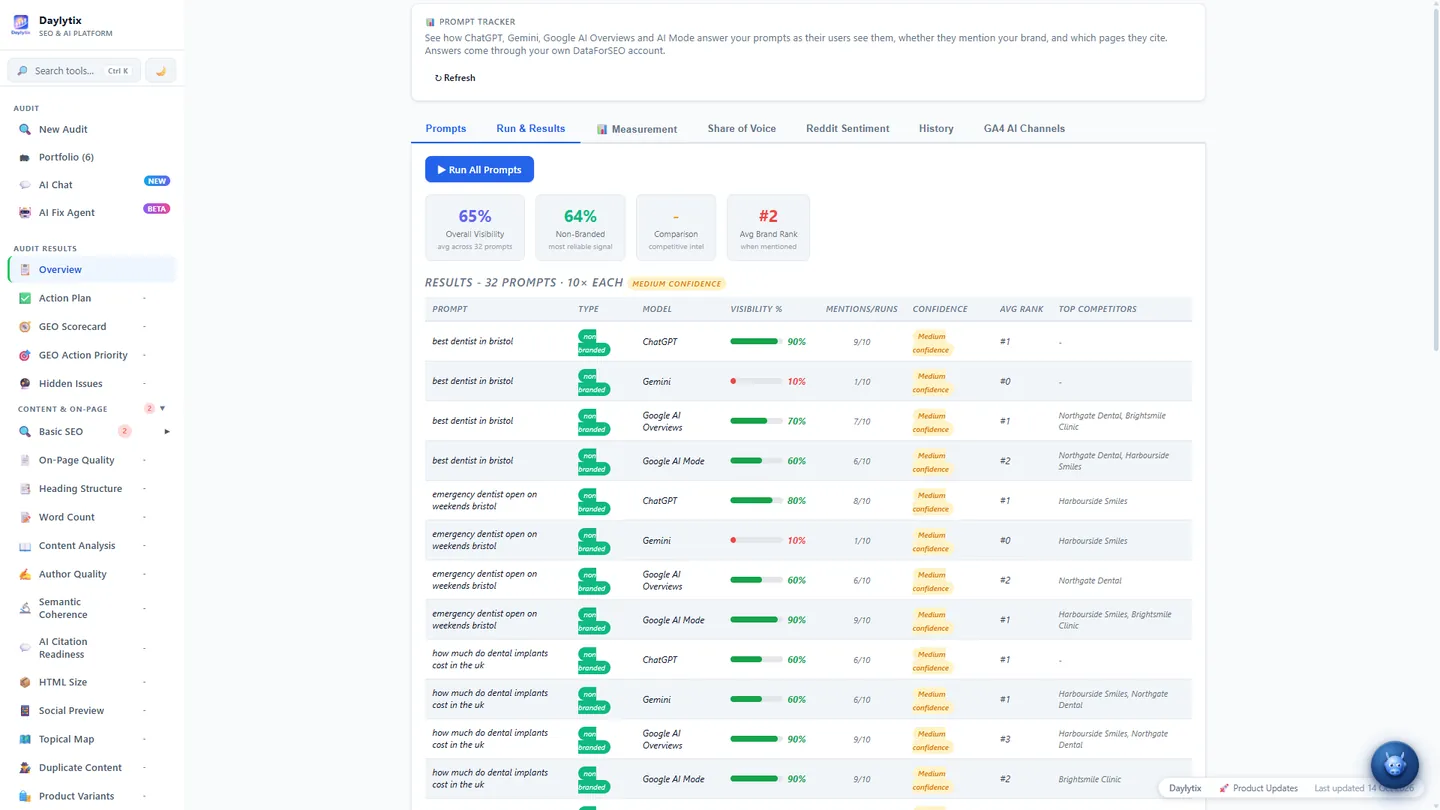The height and width of the screenshot is (810, 1440).
Task: Open the chatbot mascot assistant
Action: (x=1394, y=766)
